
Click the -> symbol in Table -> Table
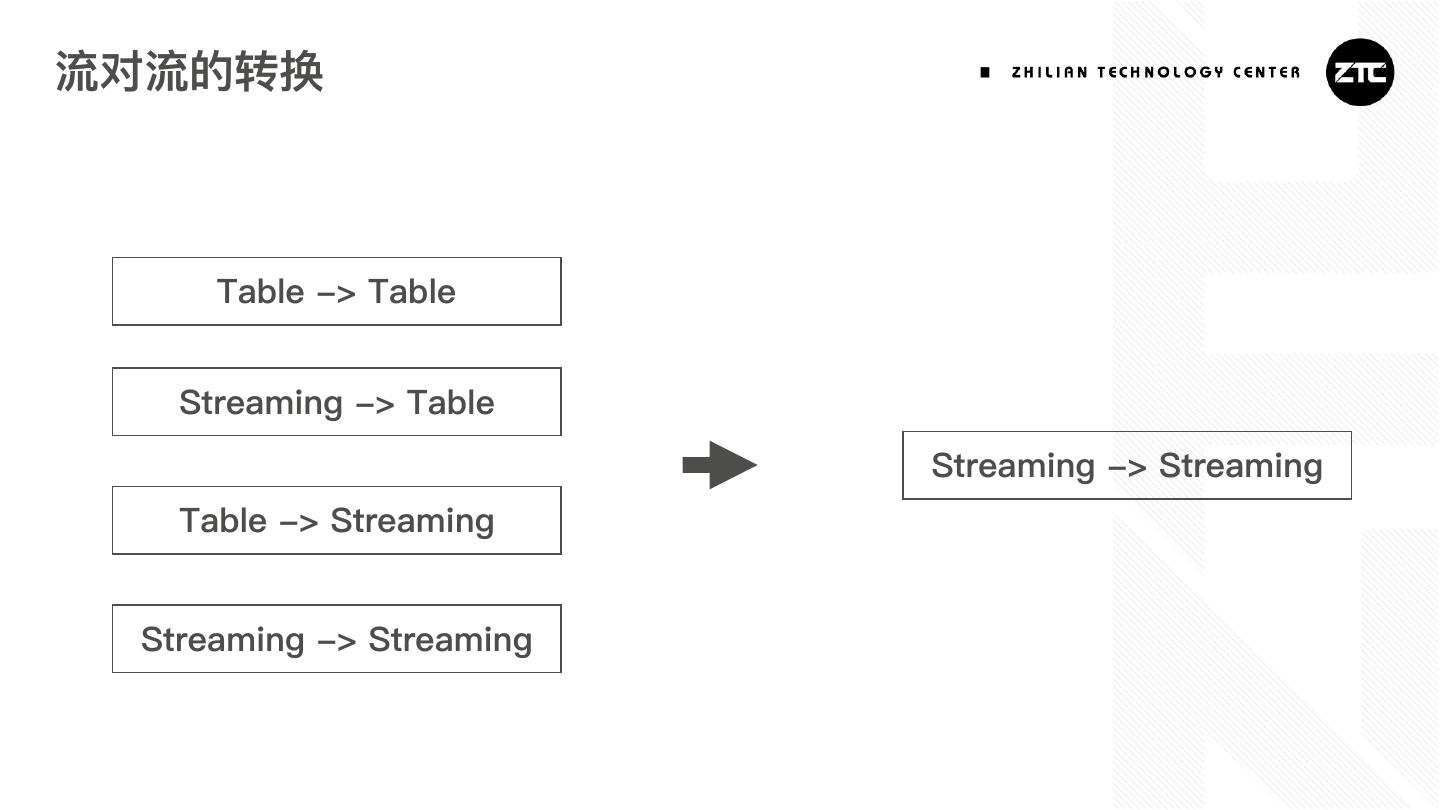pos(336,293)
